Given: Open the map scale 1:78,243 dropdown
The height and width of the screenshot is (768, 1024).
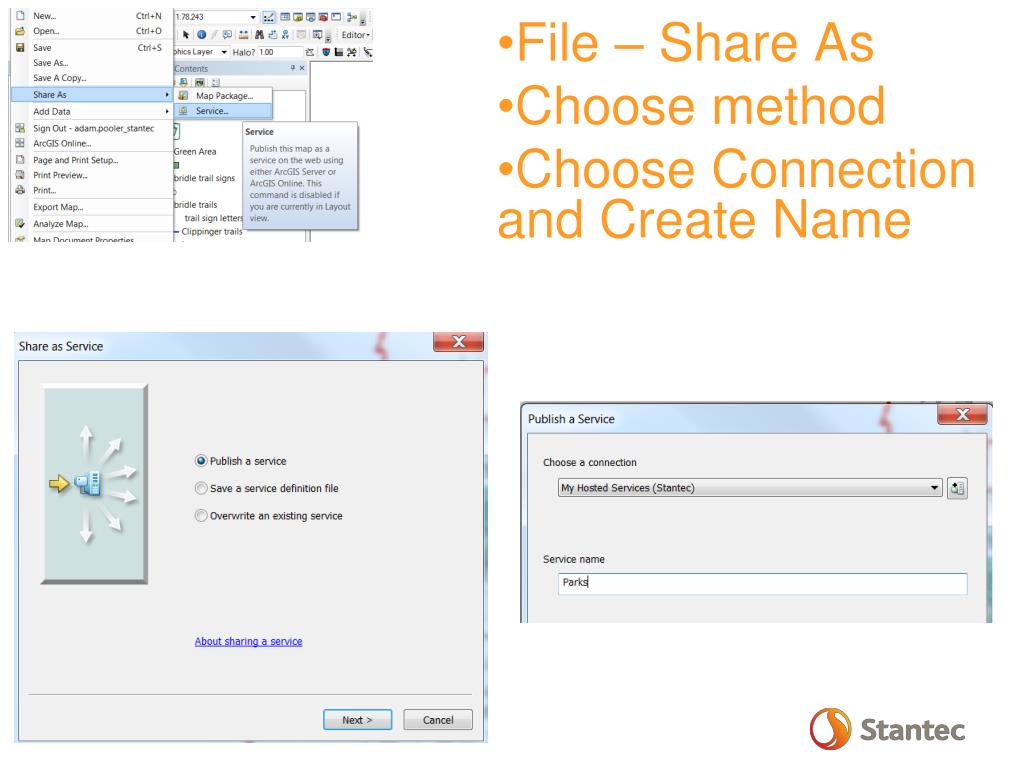Looking at the screenshot, I should pos(253,17).
